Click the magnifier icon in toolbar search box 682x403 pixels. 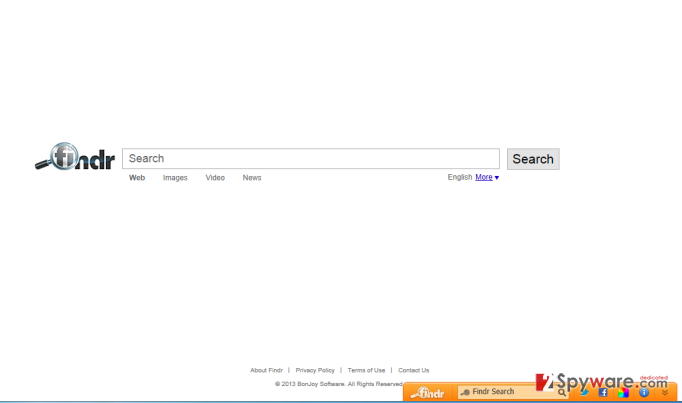point(562,393)
